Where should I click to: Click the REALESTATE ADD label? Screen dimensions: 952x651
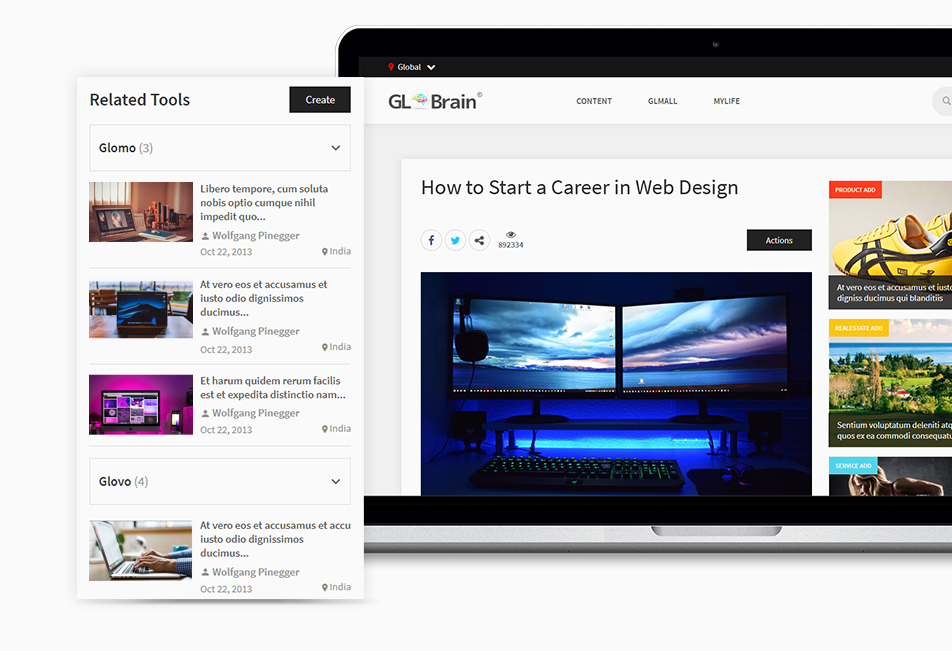(858, 328)
